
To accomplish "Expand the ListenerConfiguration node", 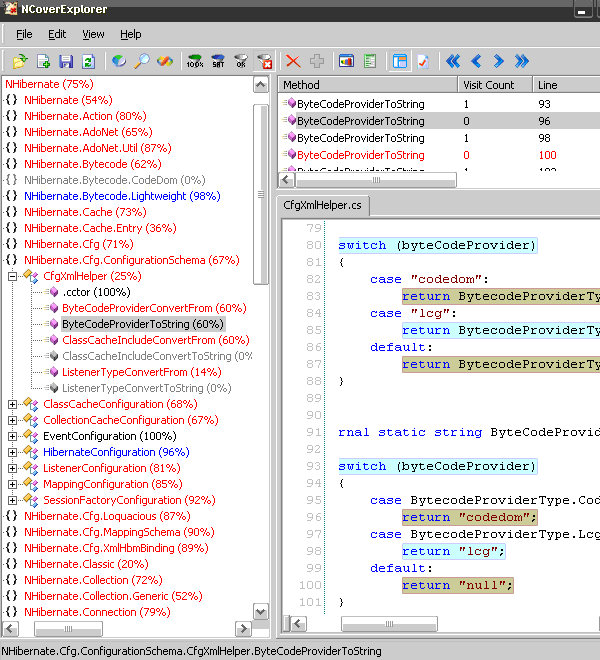I will [12, 468].
